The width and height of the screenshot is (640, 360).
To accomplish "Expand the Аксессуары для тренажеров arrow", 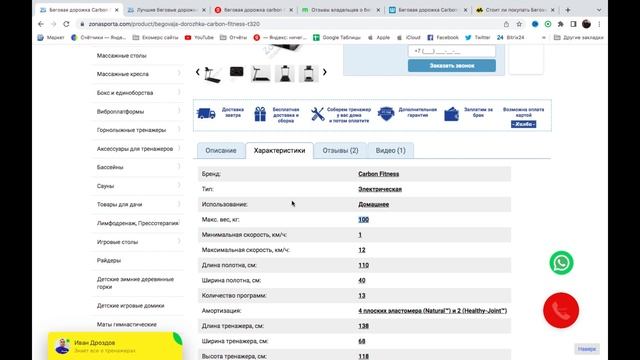I will [179, 148].
